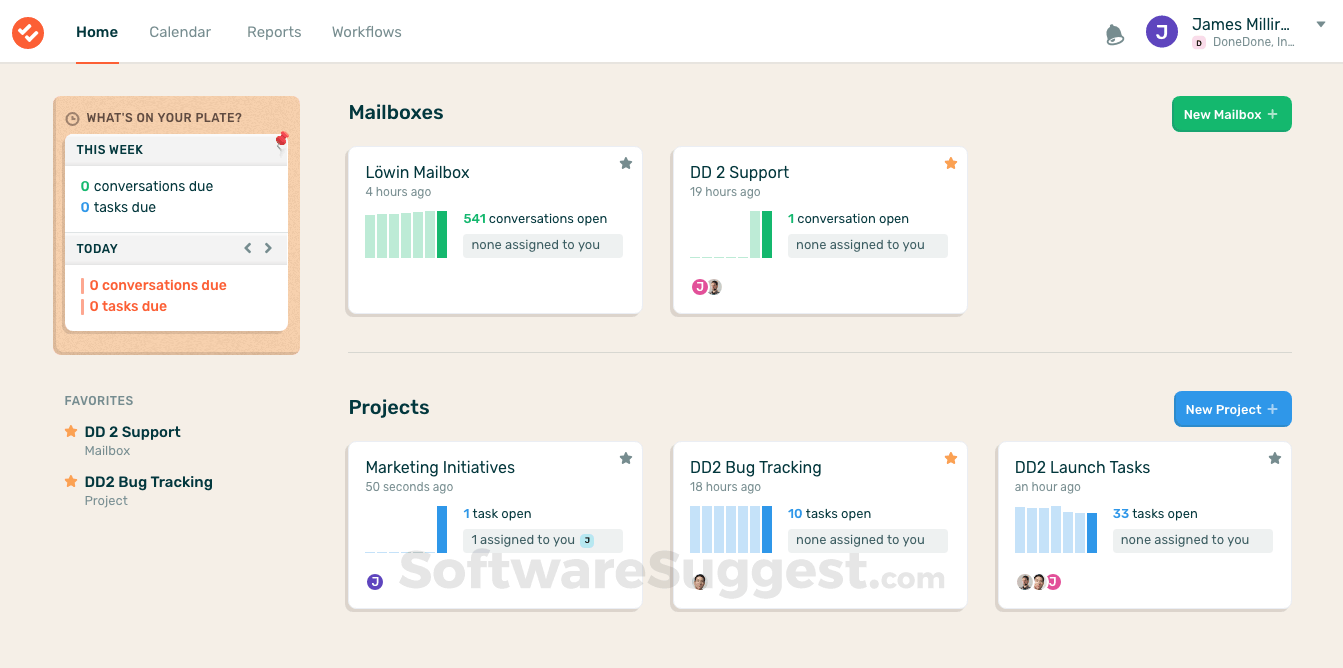
Task: Open the notifications bell
Action: [x=1114, y=34]
